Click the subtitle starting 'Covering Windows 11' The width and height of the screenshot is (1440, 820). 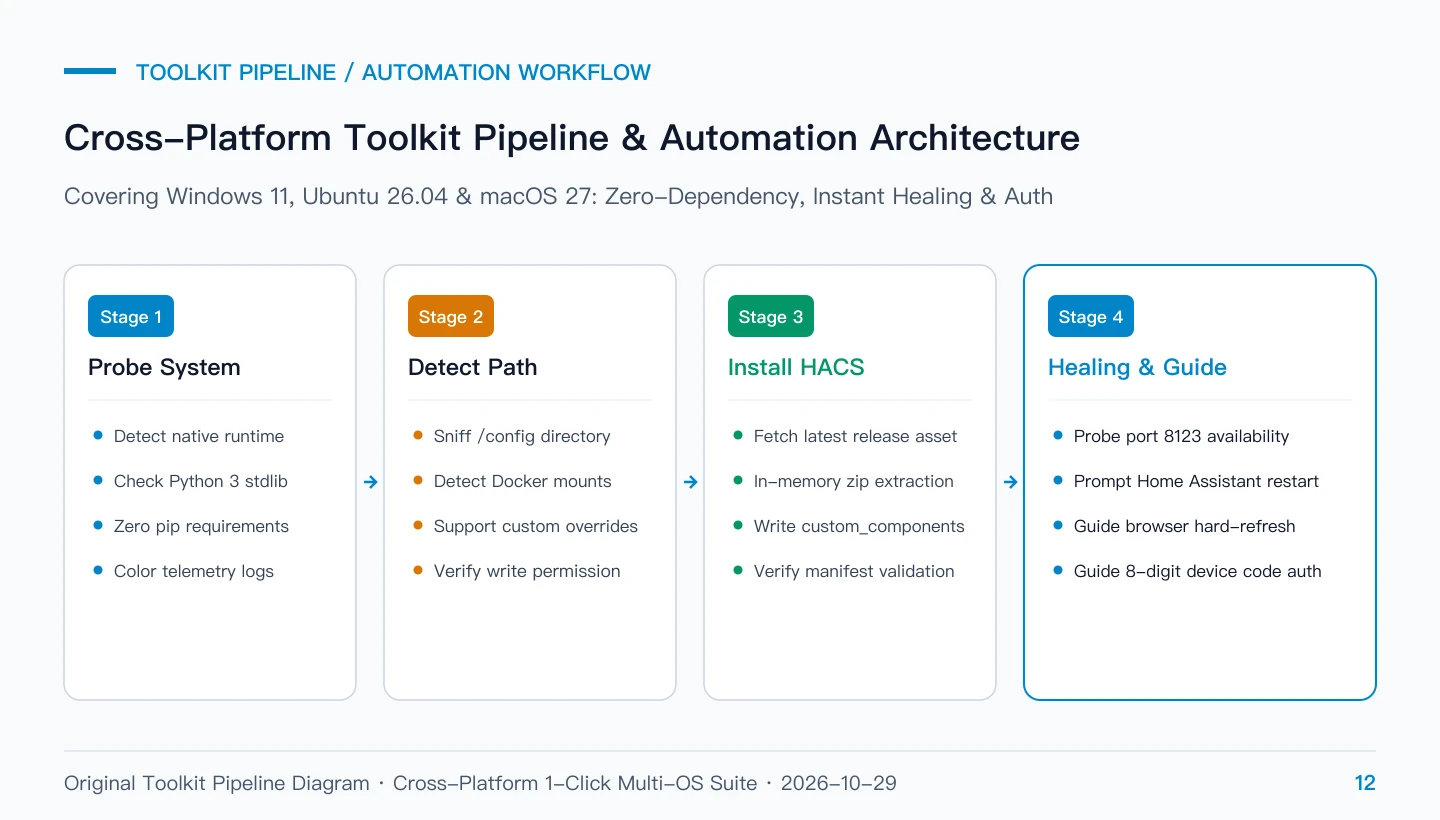click(558, 196)
